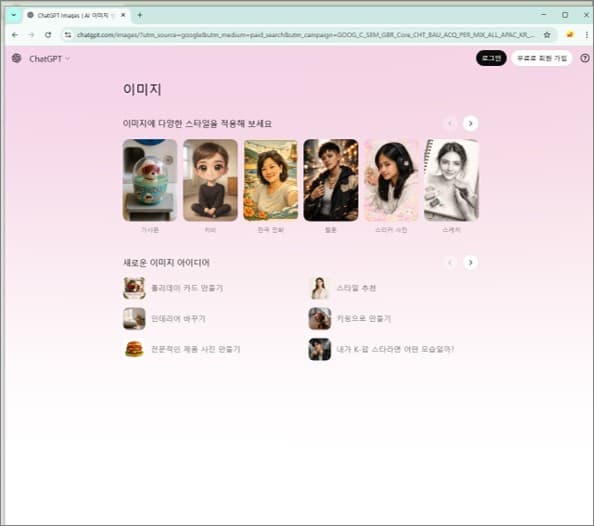Open the tab search dropdown arrow
The height and width of the screenshot is (526, 594).
point(14,15)
